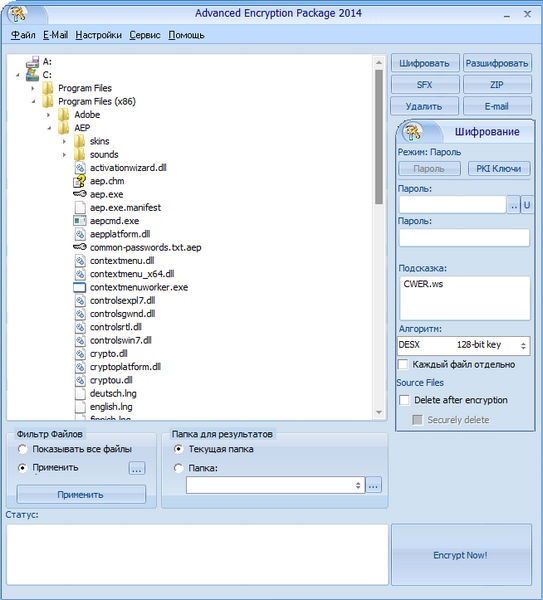This screenshot has height=600, width=543.
Task: Expand the Program Files tree node
Action: (x=33, y=88)
